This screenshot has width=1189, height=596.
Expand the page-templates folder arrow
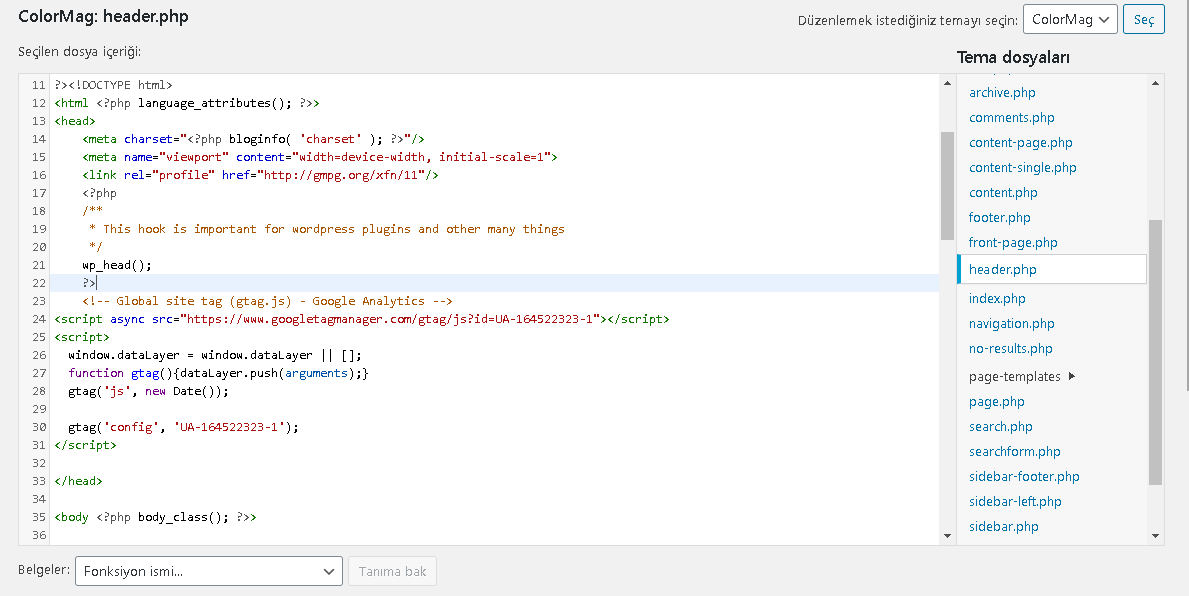tap(1071, 376)
